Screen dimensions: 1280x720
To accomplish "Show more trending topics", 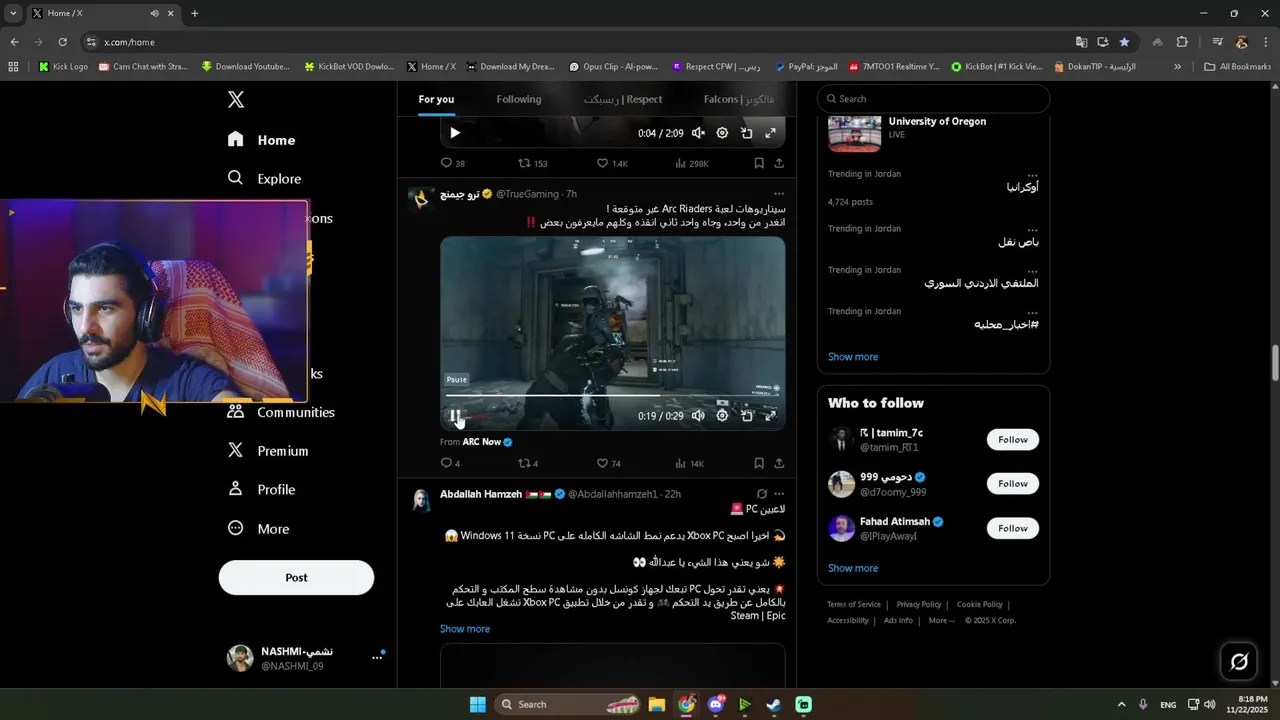I will point(853,357).
